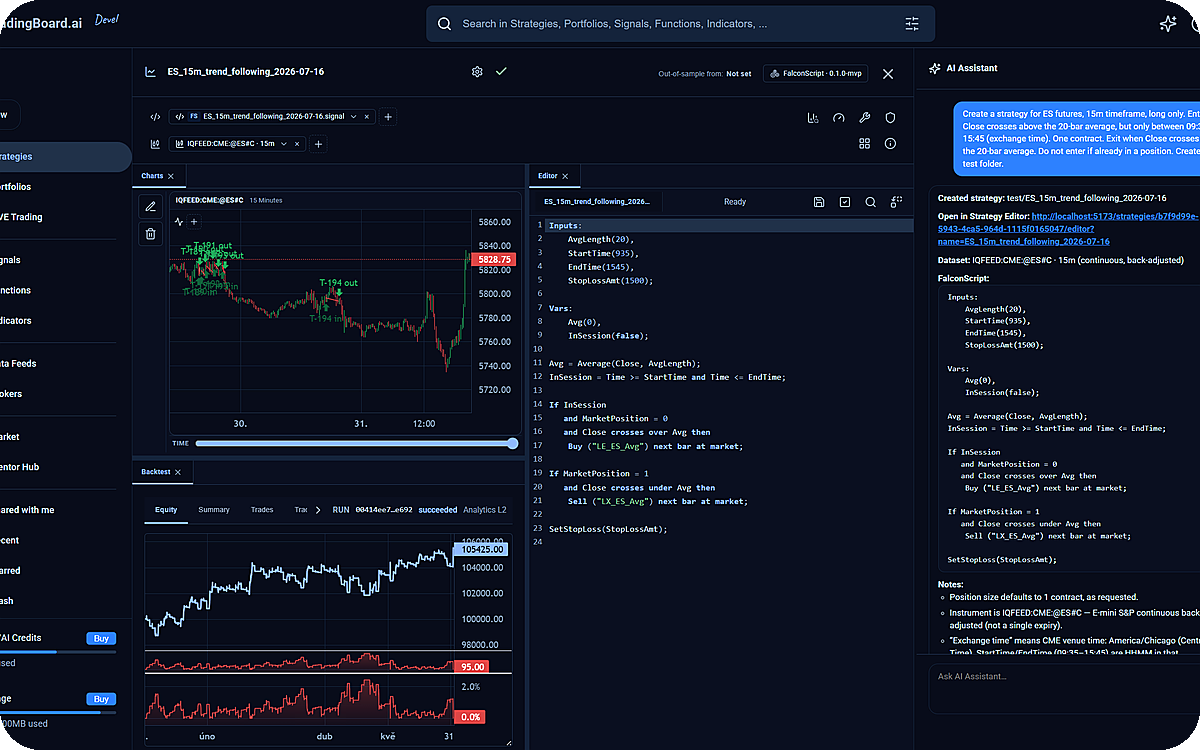Focus the global search field
Image resolution: width=1200 pixels, height=750 pixels.
click(x=681, y=24)
